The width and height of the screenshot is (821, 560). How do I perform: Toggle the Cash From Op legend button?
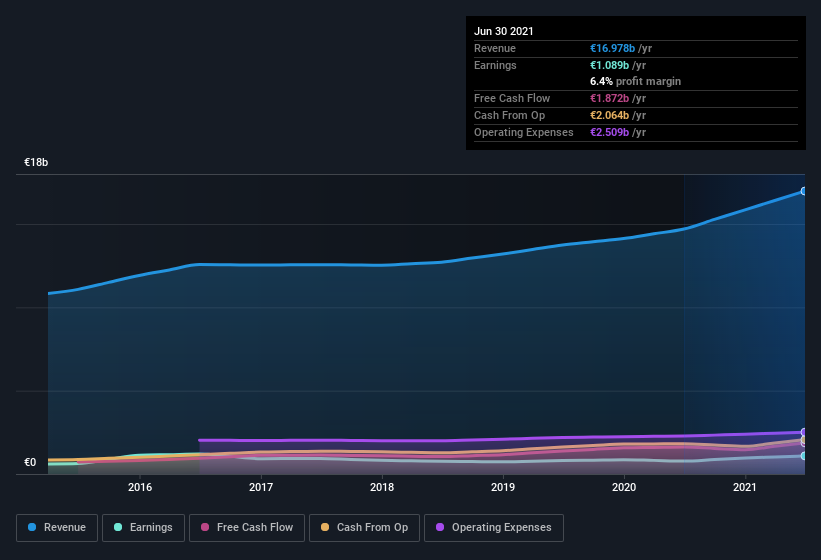click(x=364, y=528)
